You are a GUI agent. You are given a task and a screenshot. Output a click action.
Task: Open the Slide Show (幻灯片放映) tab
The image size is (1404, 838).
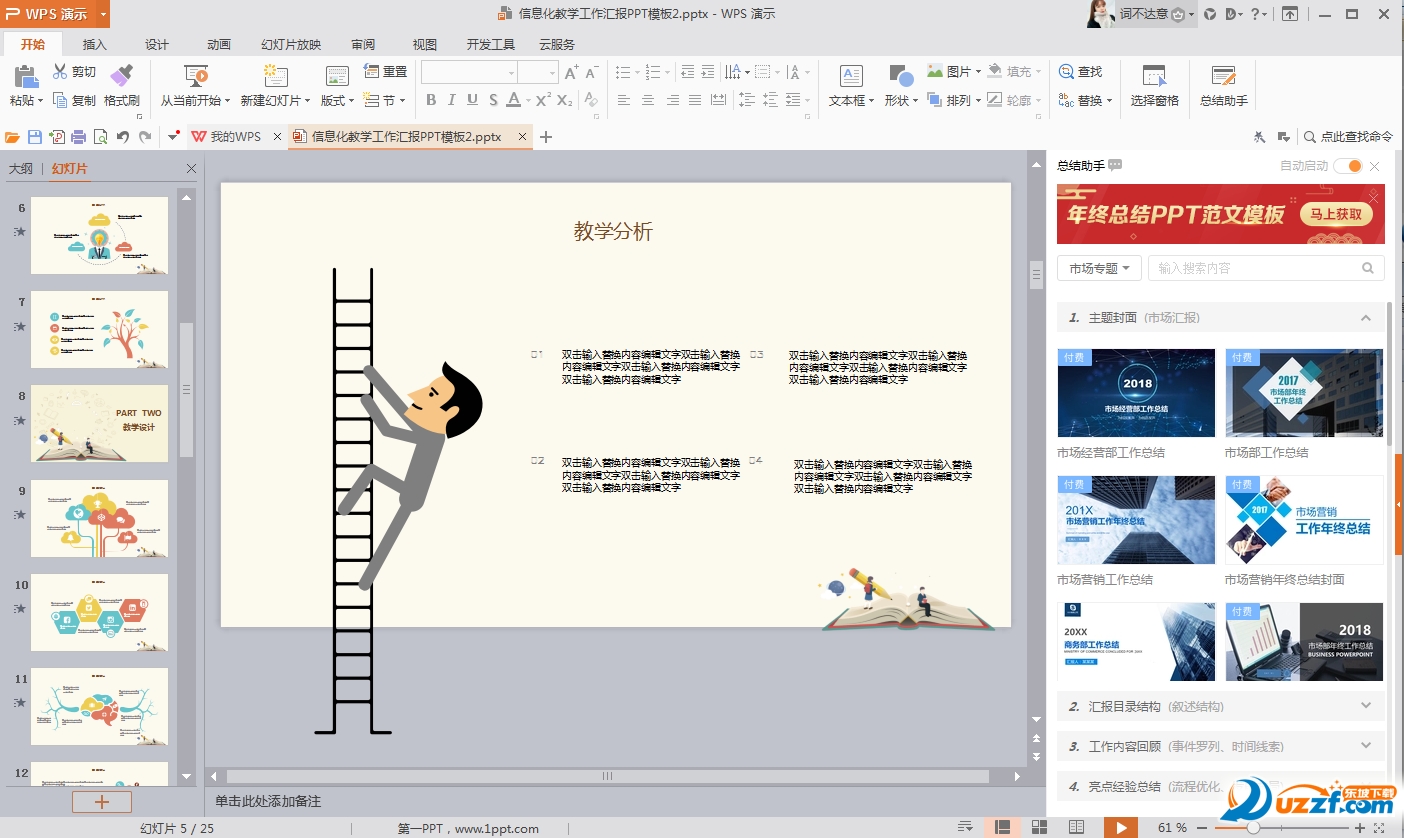click(291, 44)
